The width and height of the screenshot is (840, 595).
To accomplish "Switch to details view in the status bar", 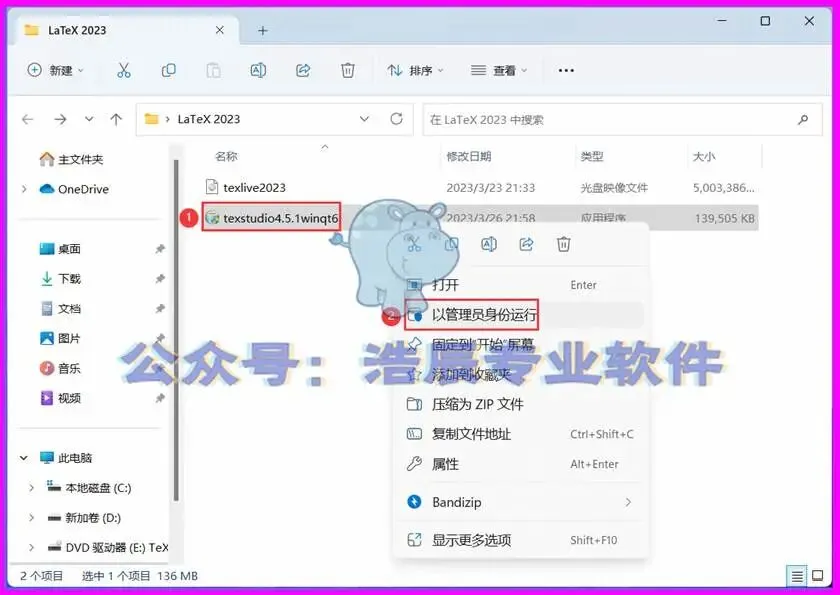I will point(797,576).
